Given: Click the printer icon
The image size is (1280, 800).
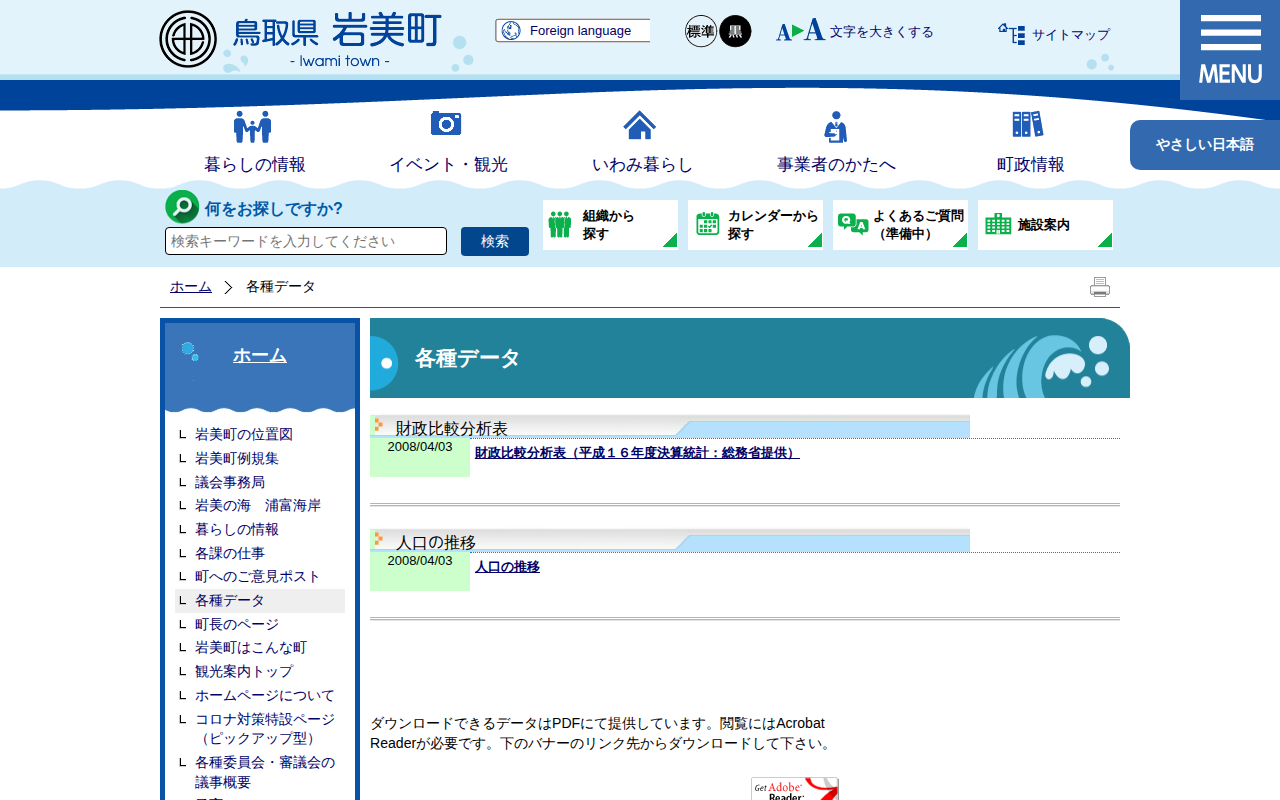Looking at the screenshot, I should tap(1100, 287).
